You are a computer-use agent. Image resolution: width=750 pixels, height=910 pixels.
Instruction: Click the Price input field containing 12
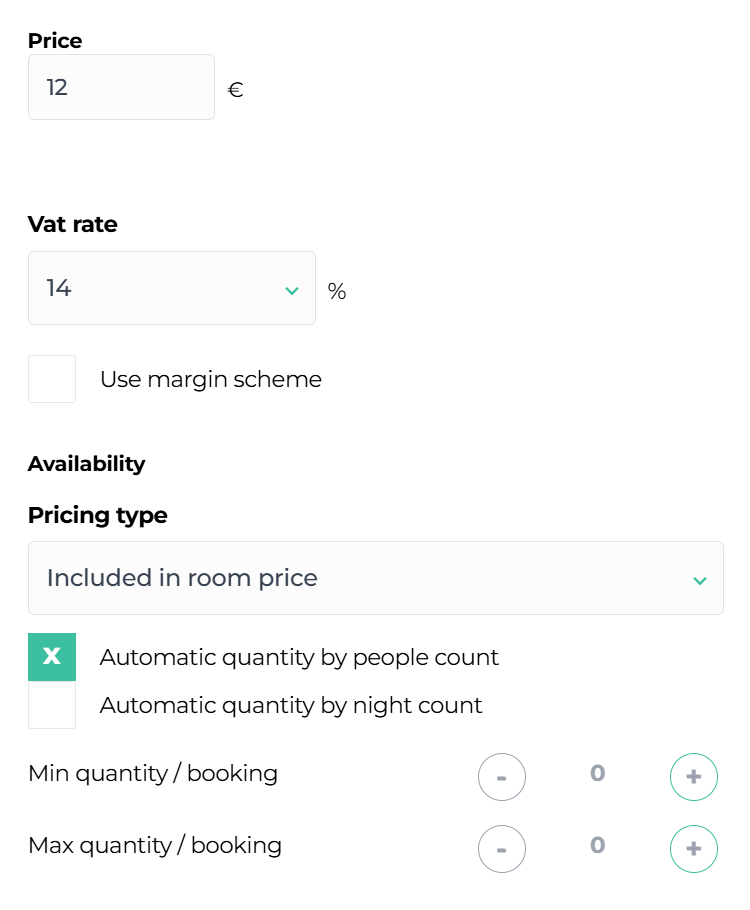tap(121, 87)
